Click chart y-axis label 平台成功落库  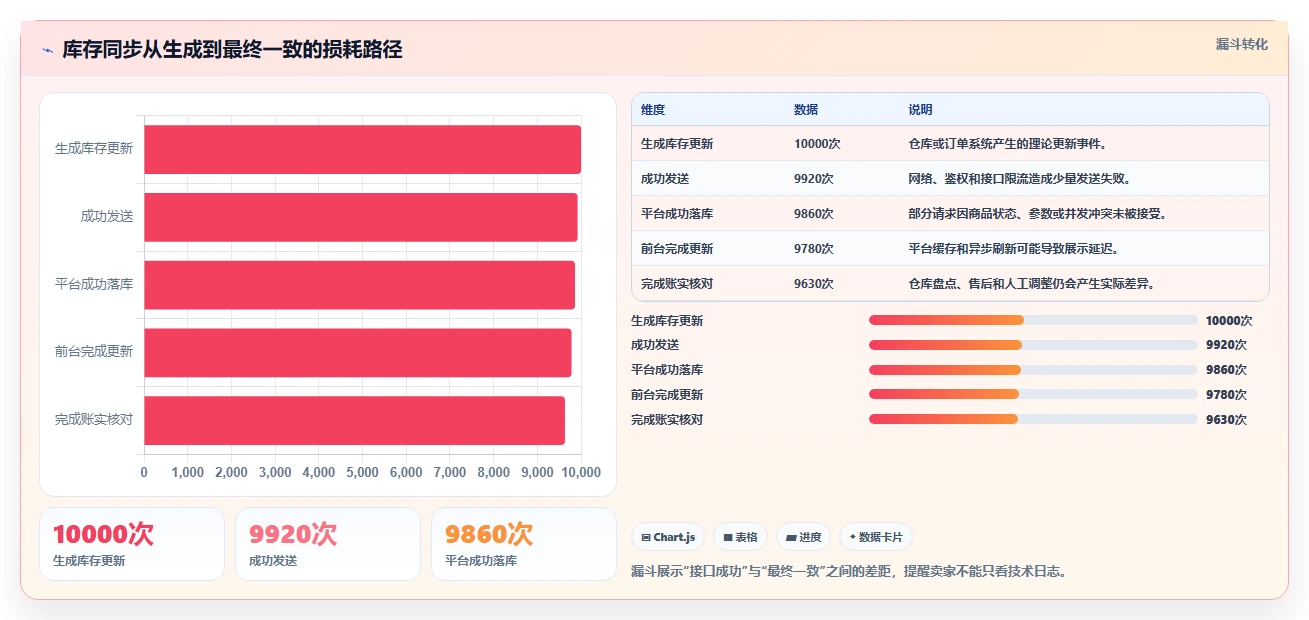point(94,285)
